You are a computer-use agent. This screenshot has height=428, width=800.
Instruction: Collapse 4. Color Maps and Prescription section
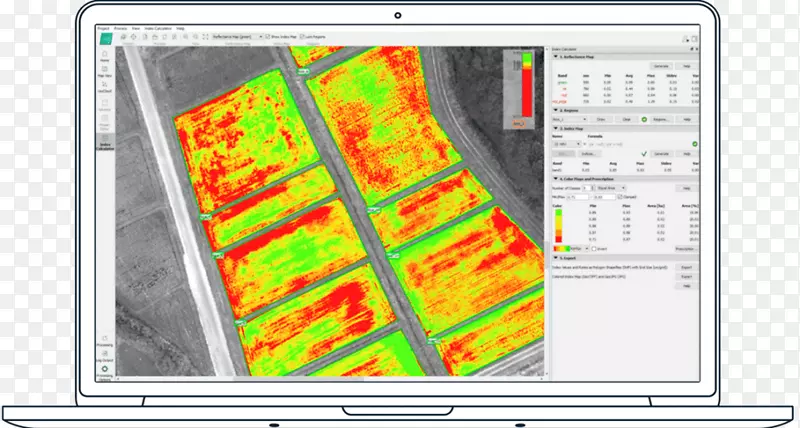point(556,179)
